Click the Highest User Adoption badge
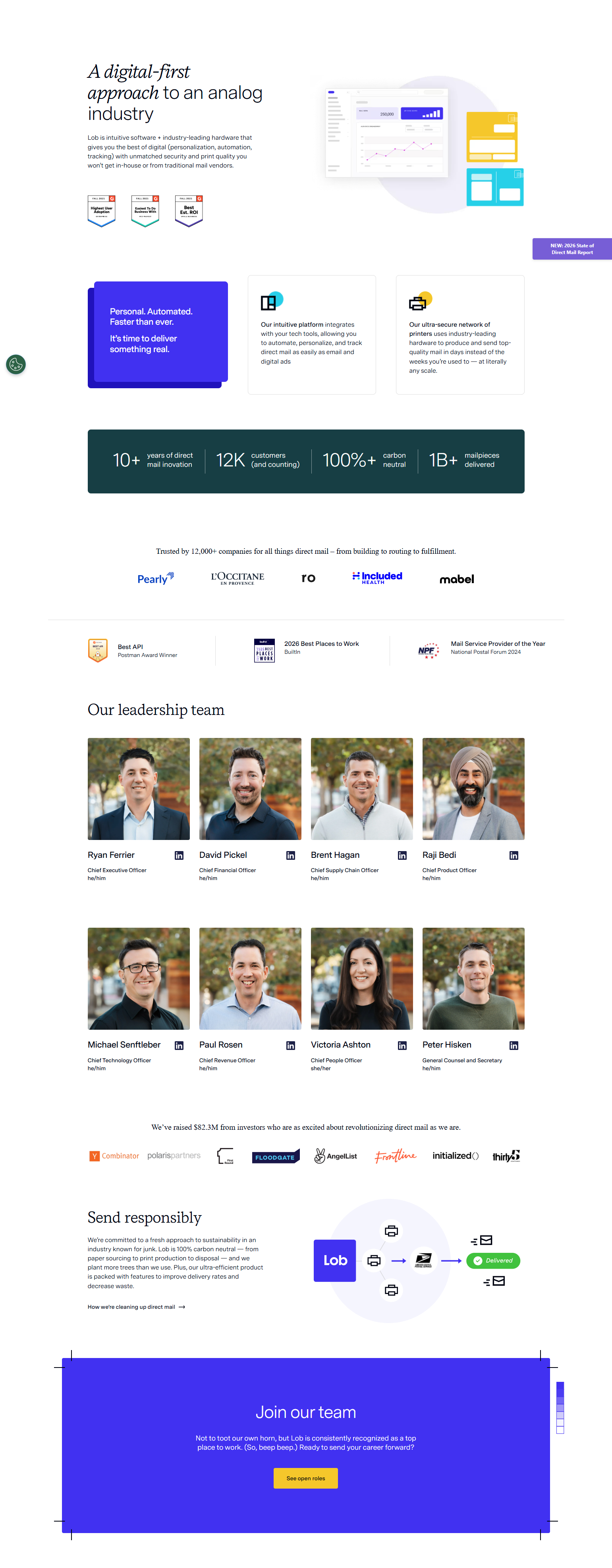 pos(102,211)
